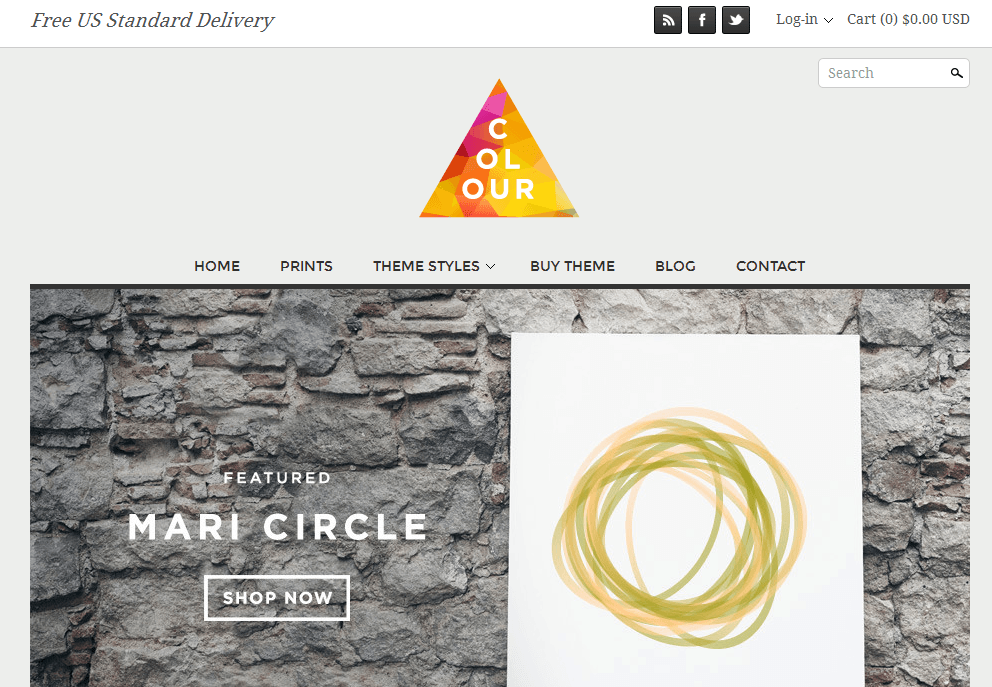Screen dimensions: 992x687
Task: Click the Free US Standard Delivery text
Action: [x=152, y=20]
